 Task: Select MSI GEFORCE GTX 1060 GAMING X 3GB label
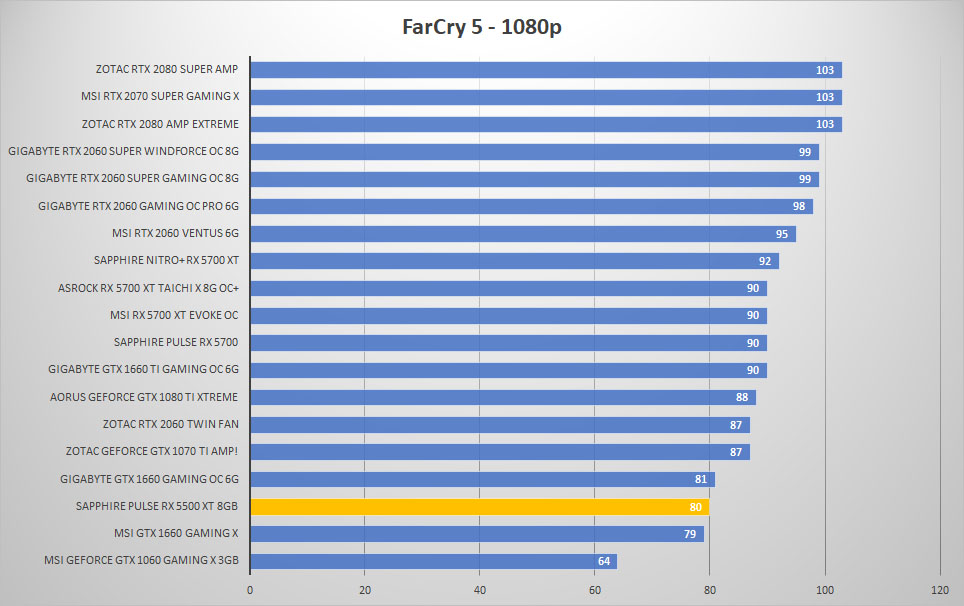141,561
